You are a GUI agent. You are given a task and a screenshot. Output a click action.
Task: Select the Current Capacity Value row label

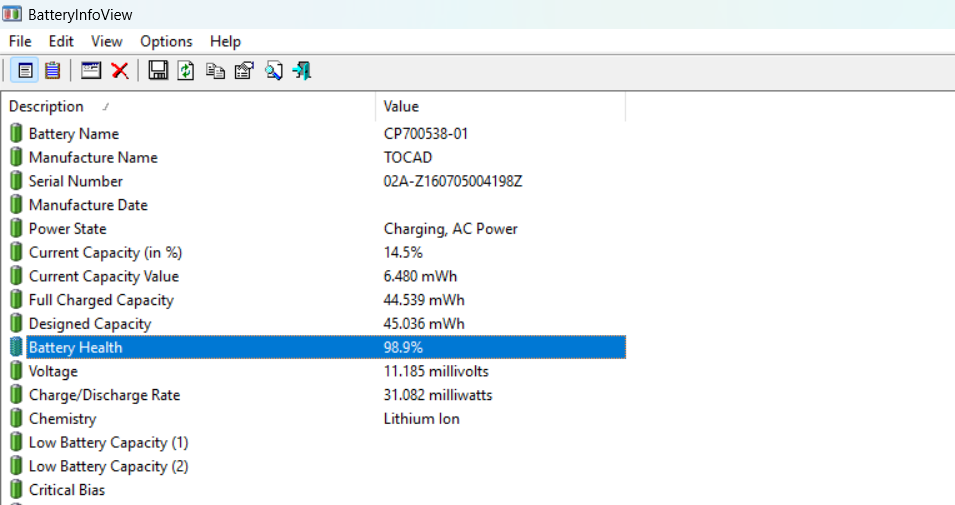pos(104,276)
